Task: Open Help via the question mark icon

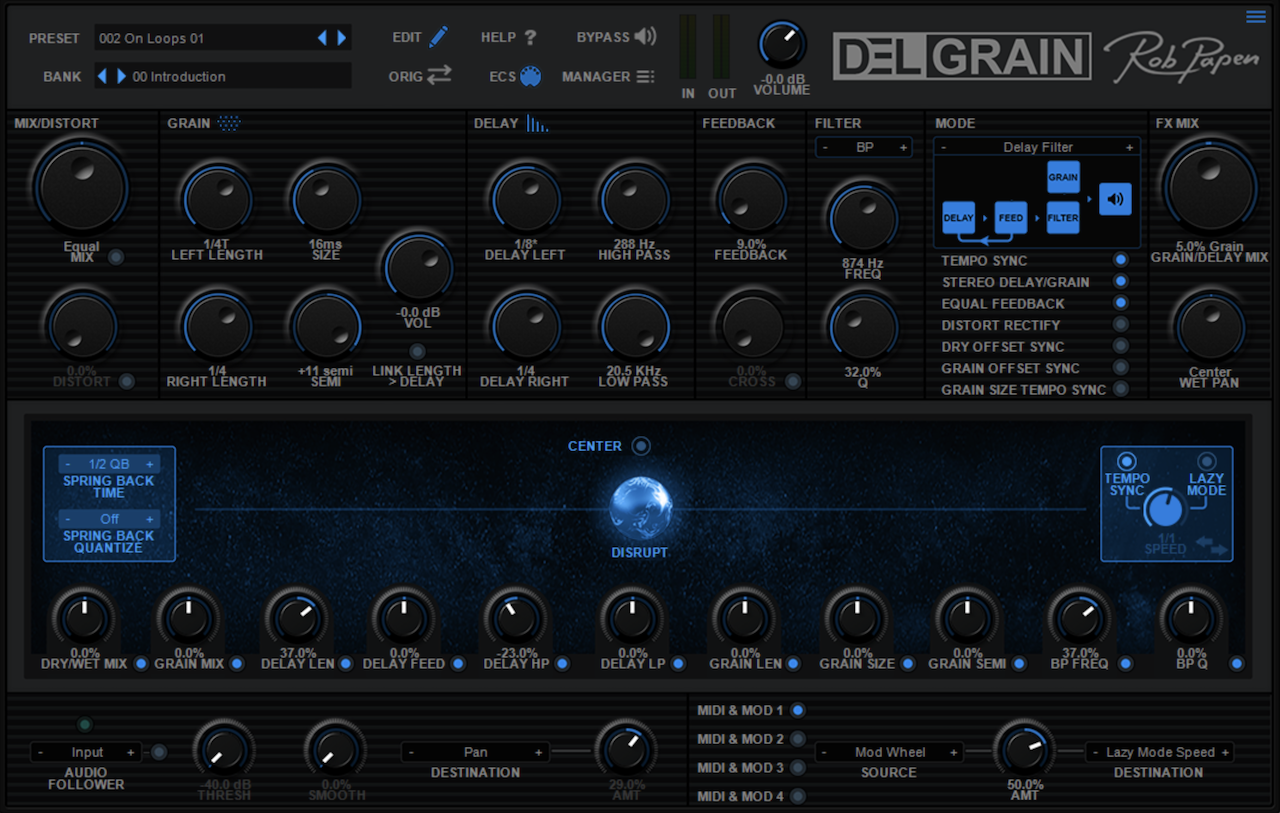Action: pyautogui.click(x=530, y=38)
